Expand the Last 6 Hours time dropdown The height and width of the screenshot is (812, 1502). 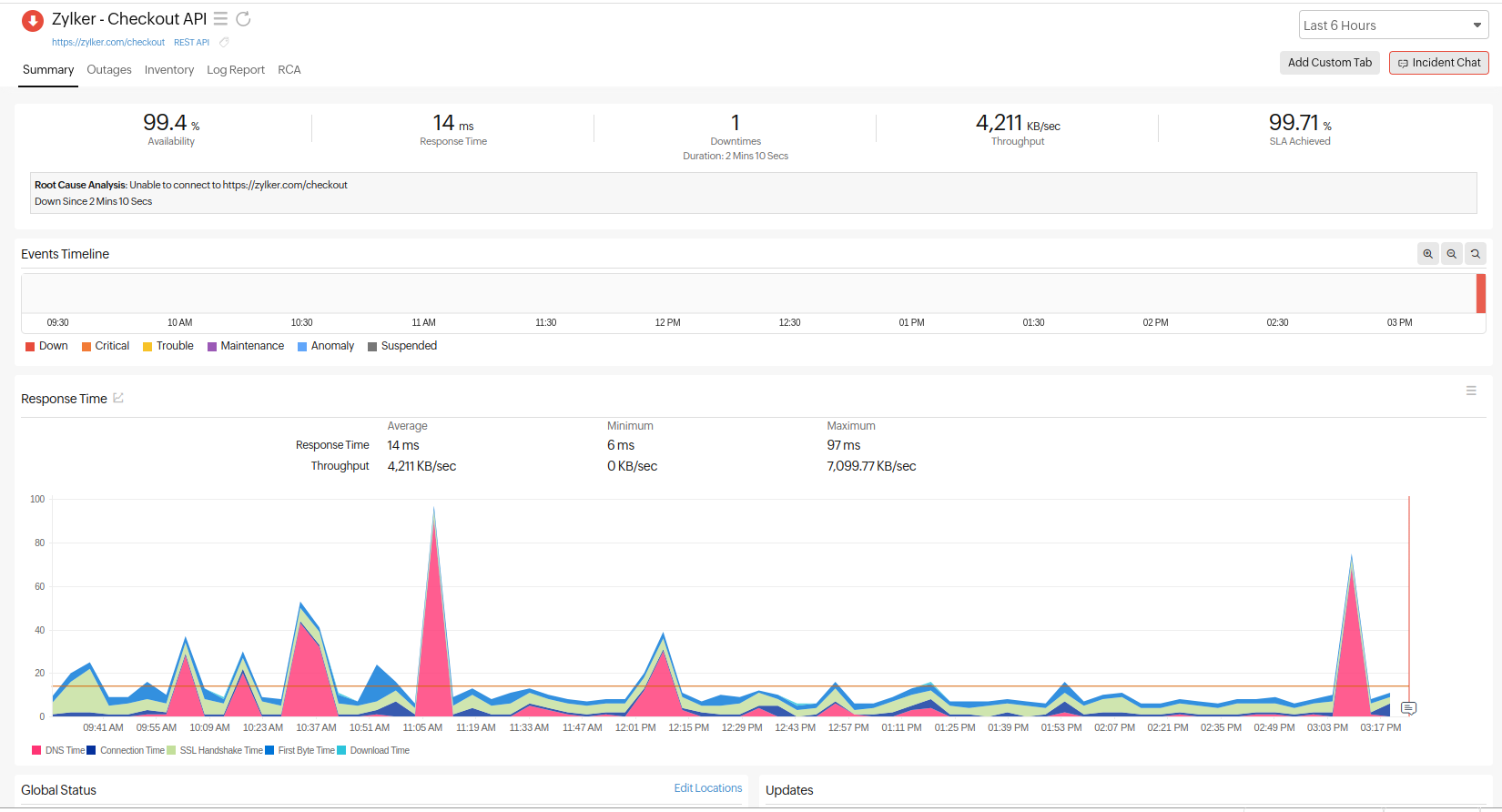click(x=1394, y=25)
